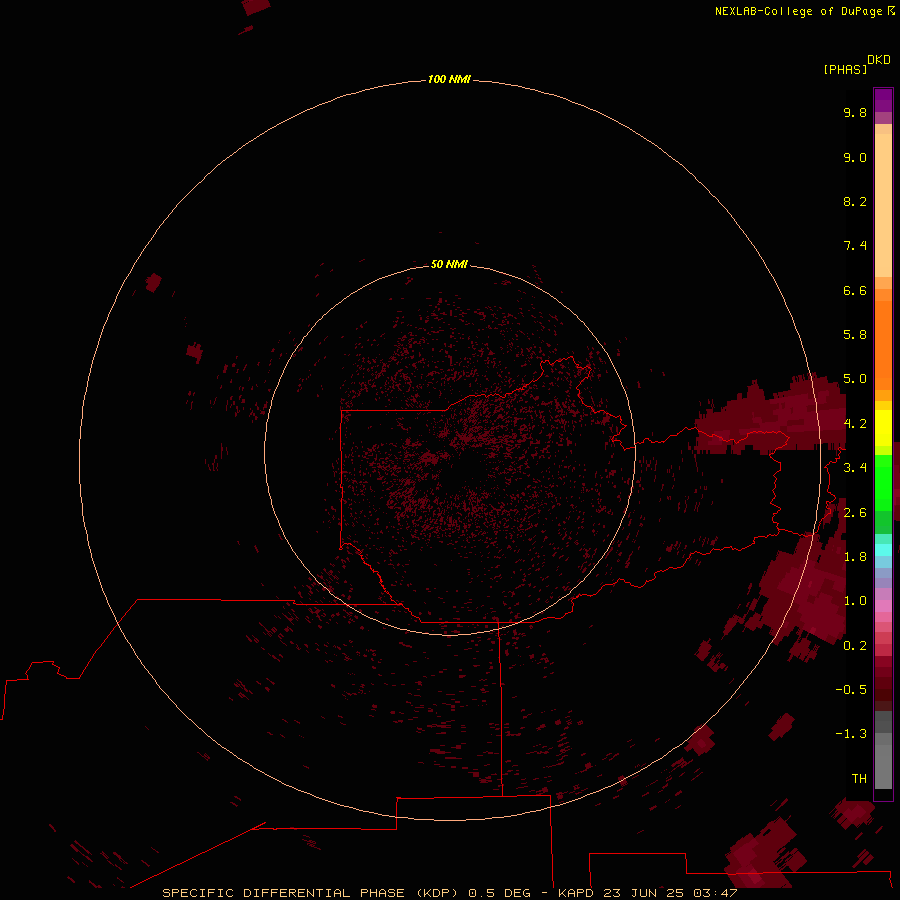
Task: Select the -0.5 scale value
Action: coord(851,689)
